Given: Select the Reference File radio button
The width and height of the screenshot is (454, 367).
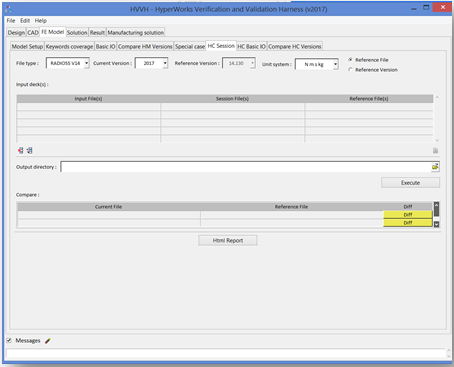Looking at the screenshot, I should pyautogui.click(x=350, y=60).
